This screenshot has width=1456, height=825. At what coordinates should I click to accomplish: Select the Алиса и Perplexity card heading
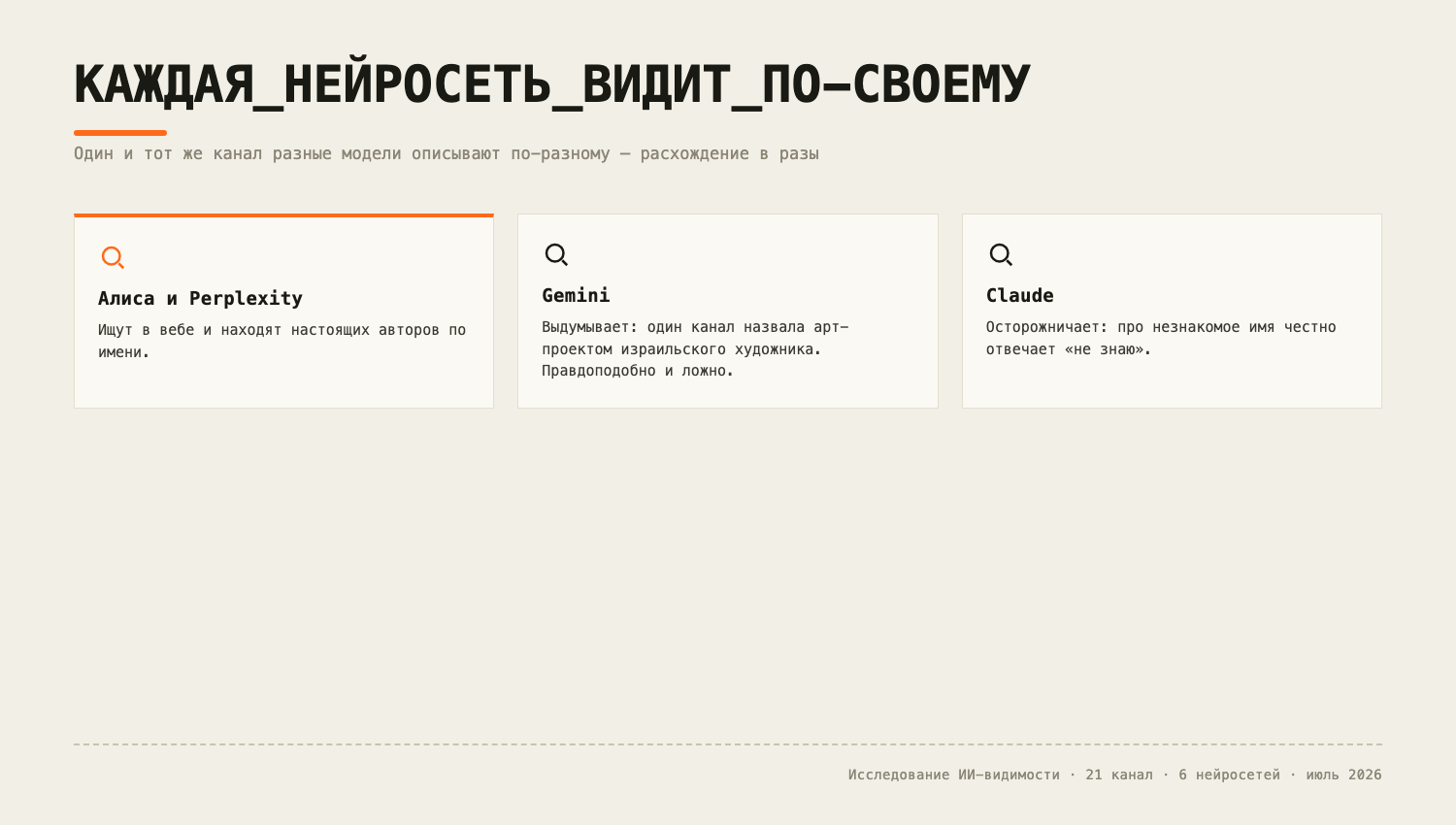click(x=200, y=298)
